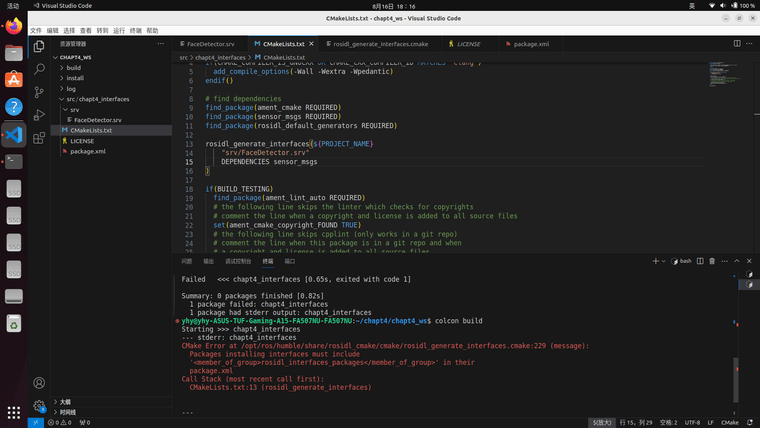This screenshot has height=428, width=760.
Task: Open notifications bell in status bar
Action: [x=750, y=423]
